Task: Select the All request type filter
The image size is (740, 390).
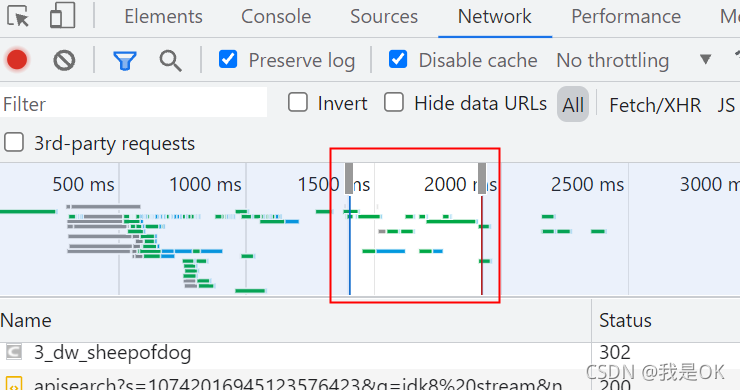Action: tap(573, 104)
